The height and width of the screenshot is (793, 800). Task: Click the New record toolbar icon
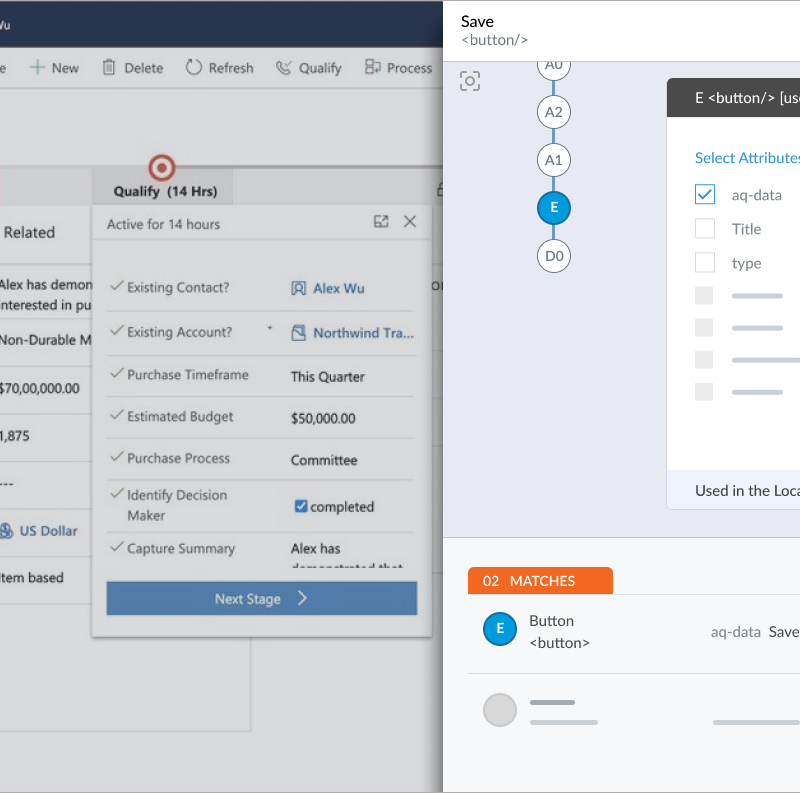[x=38, y=68]
